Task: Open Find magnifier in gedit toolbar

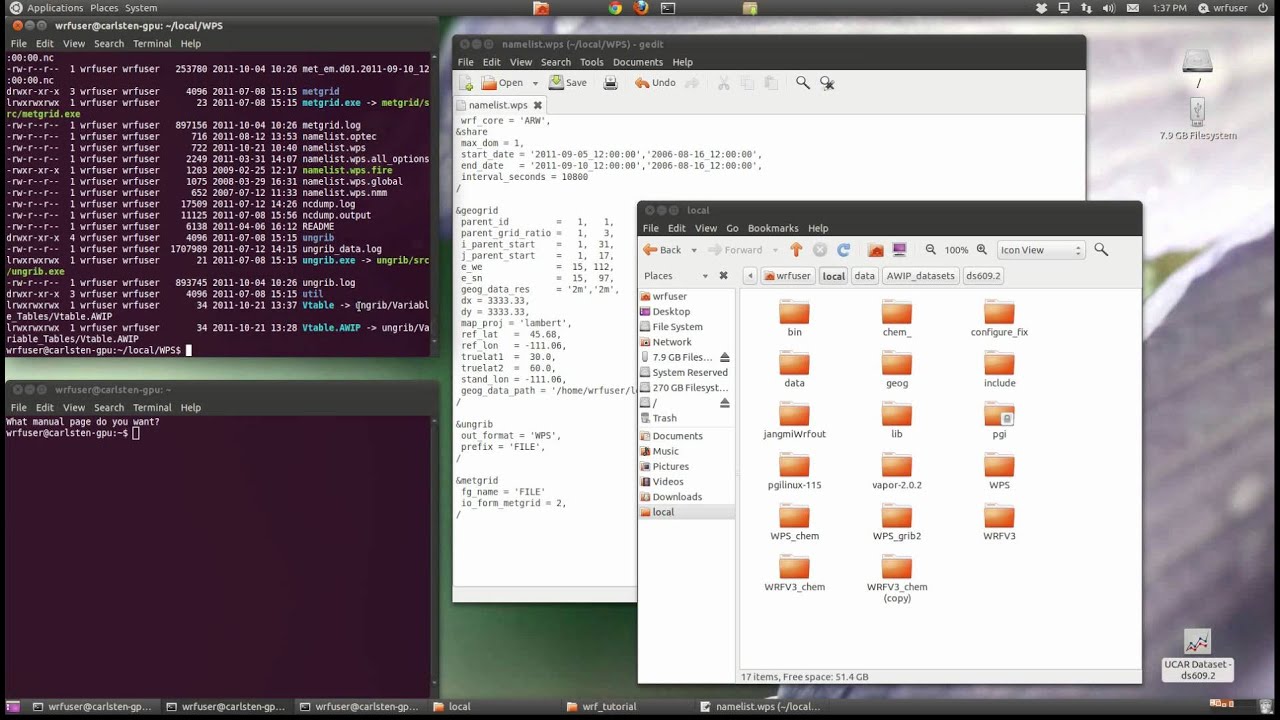Action: (x=802, y=83)
